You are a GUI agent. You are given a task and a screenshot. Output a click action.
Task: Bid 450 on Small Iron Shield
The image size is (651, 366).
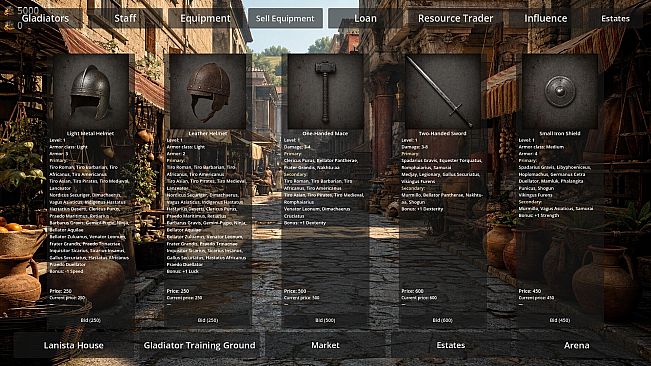click(x=560, y=320)
